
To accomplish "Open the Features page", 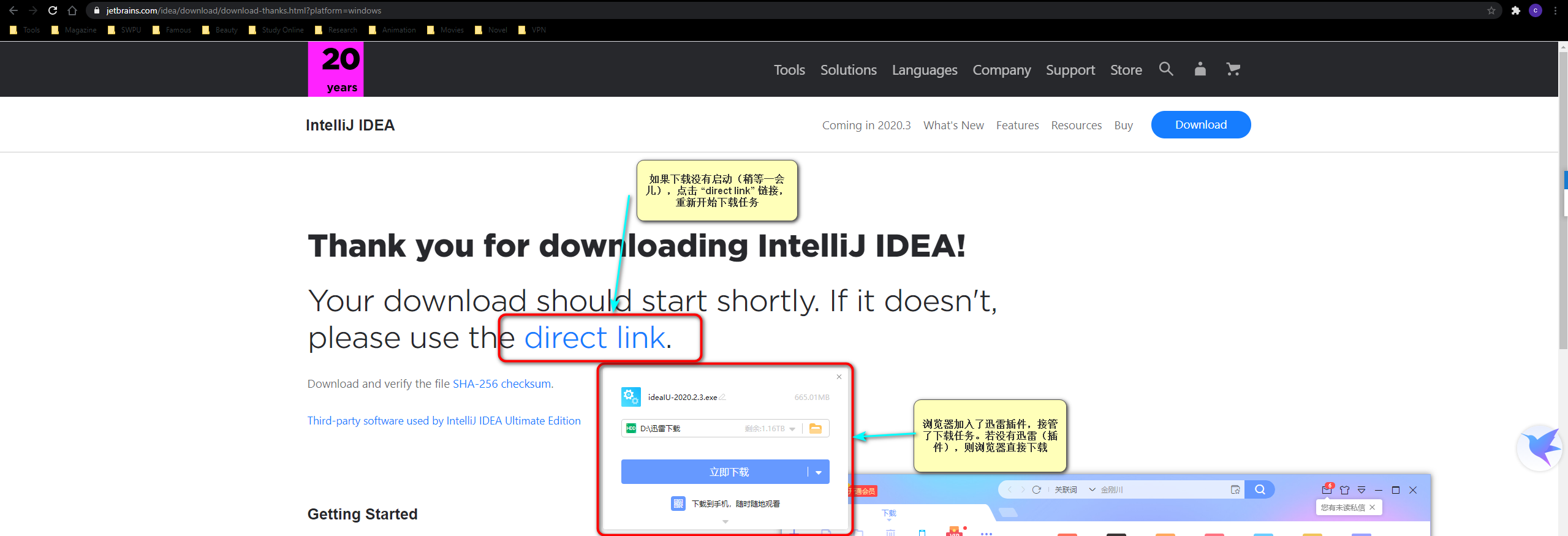I will coord(1017,125).
